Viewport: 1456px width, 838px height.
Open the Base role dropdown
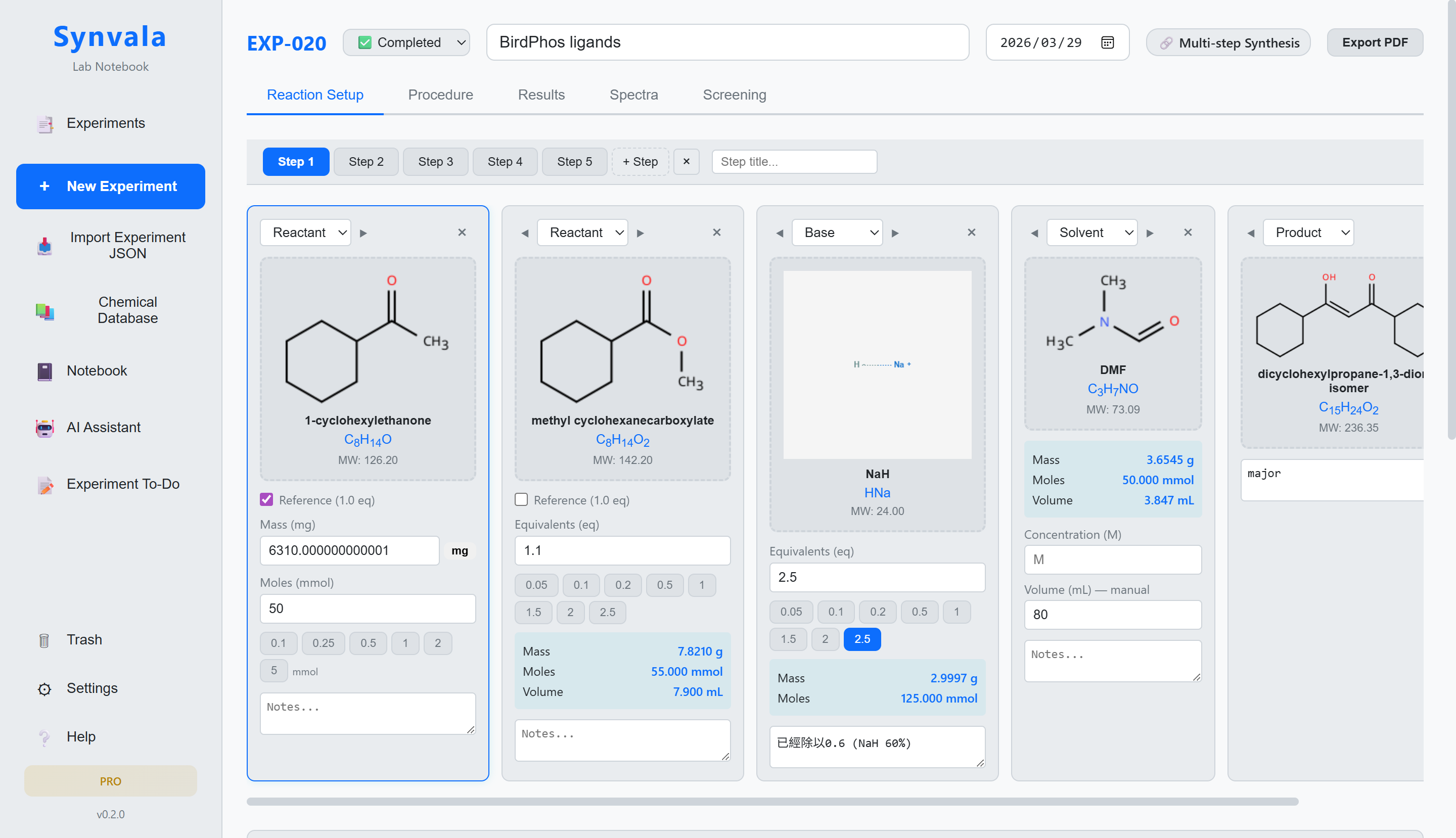837,232
